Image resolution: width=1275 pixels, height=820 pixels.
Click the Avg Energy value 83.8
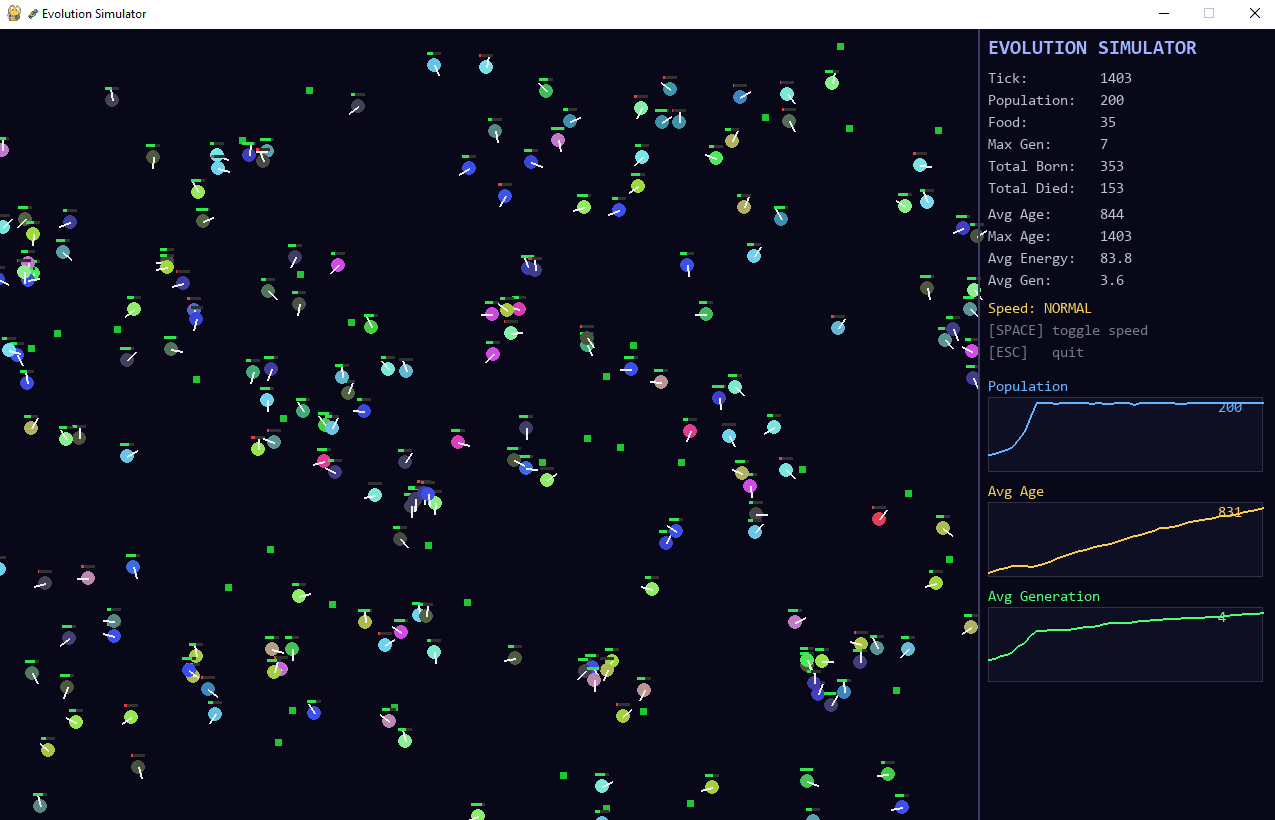1115,258
